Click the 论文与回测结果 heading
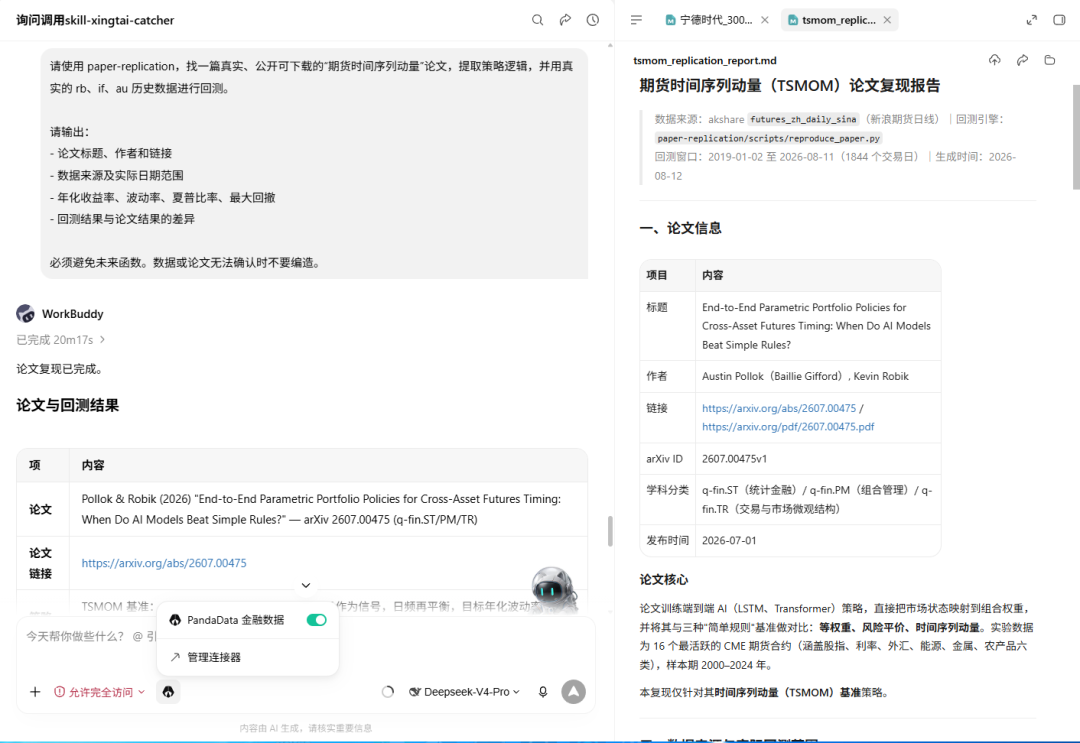Screen dimensions: 1080x743 68,405
